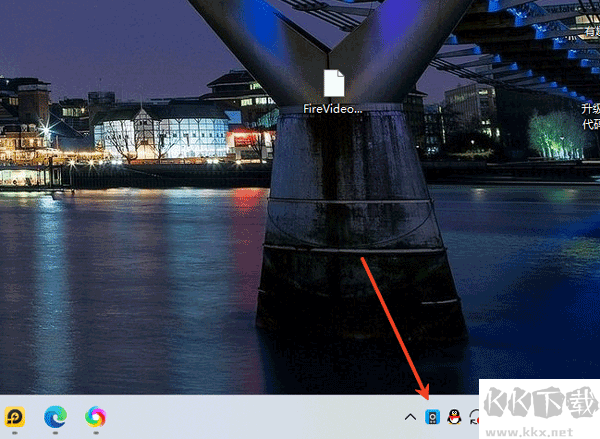Click the green-lit tree in the wallpaper
600x439 pixels.
tap(555, 134)
